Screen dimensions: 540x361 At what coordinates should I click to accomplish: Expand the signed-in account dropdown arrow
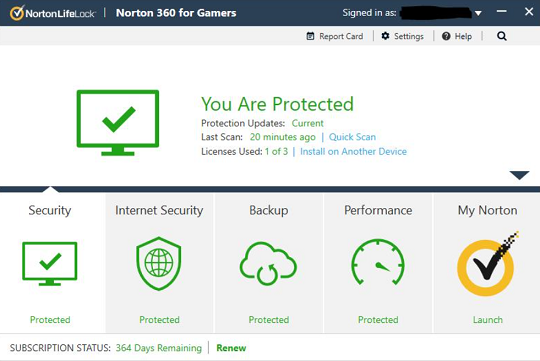pyautogui.click(x=478, y=13)
